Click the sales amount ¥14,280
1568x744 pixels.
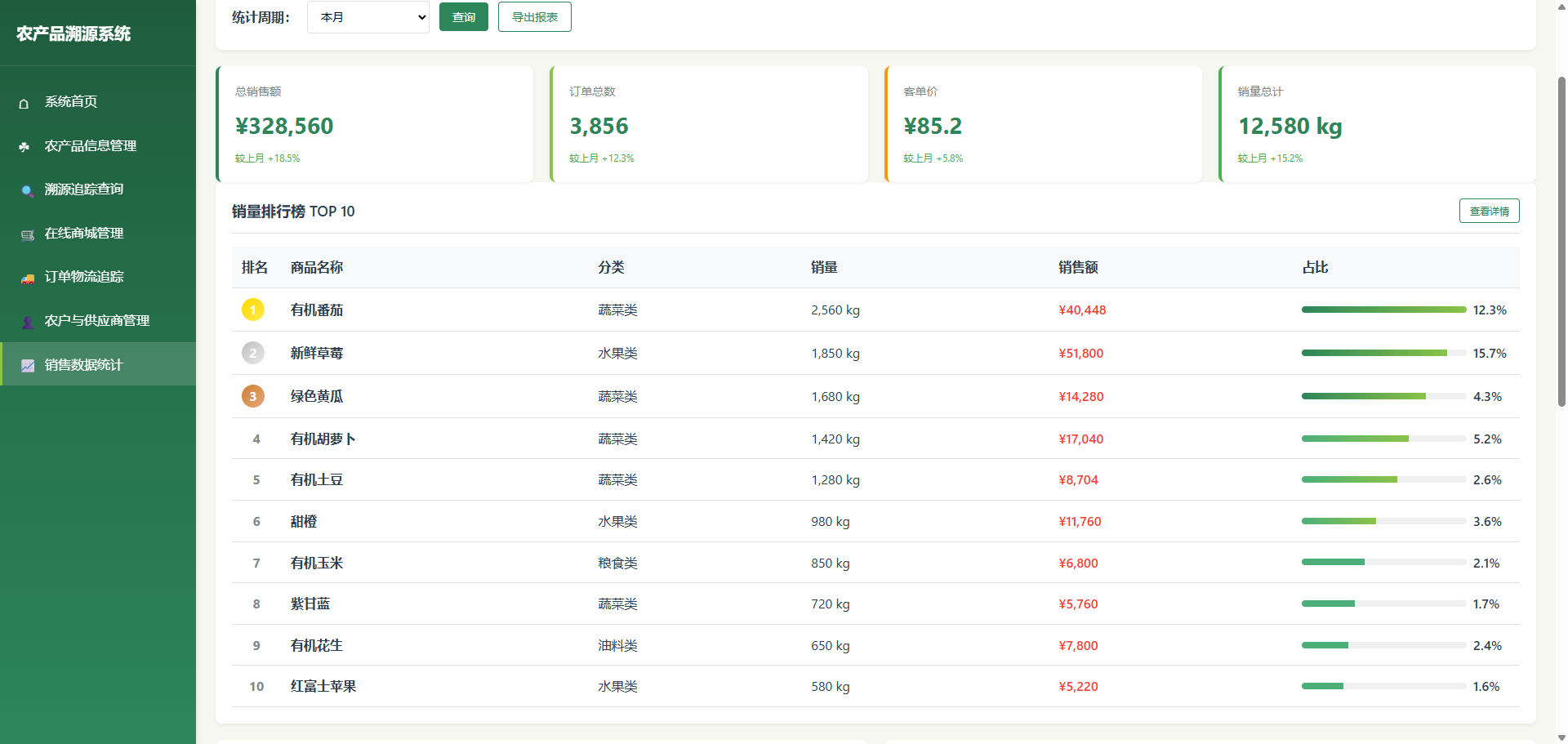(x=1081, y=396)
